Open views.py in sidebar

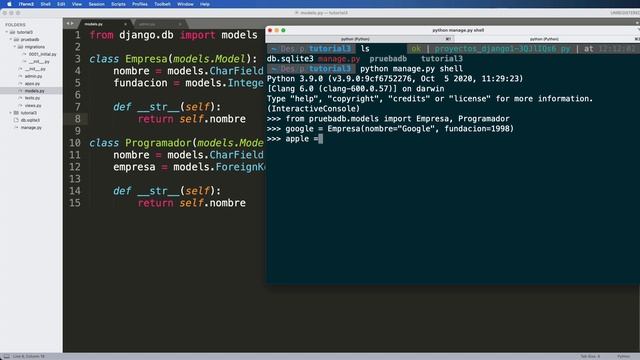33,106
